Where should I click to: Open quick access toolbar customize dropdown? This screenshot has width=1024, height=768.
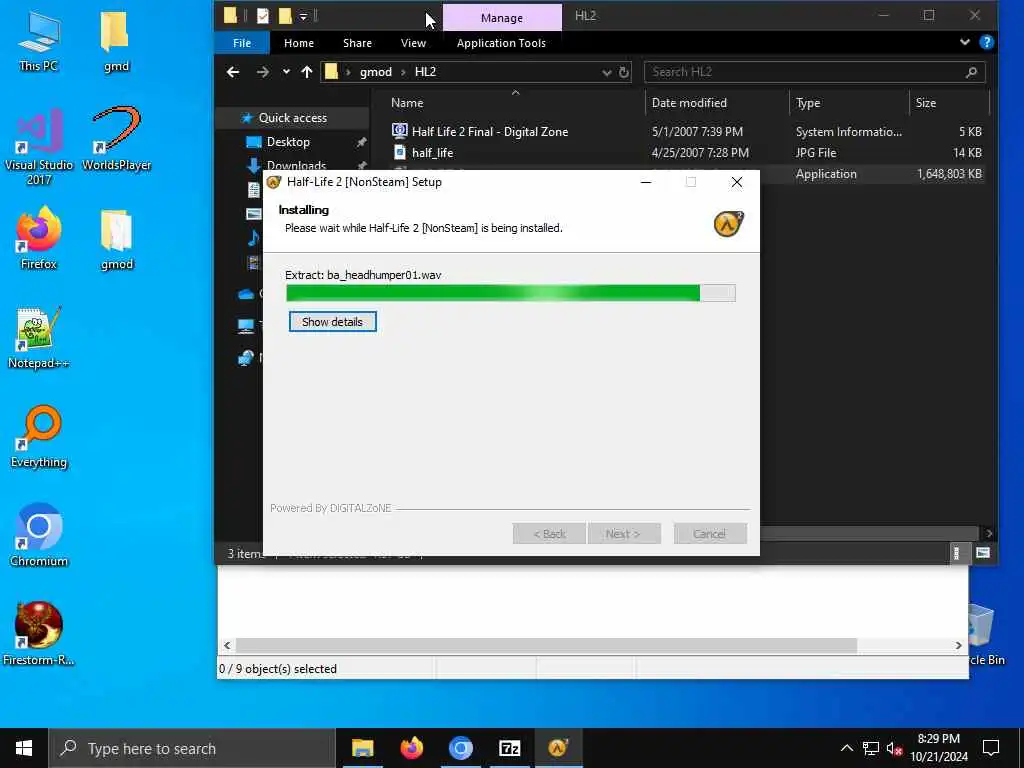(x=304, y=16)
